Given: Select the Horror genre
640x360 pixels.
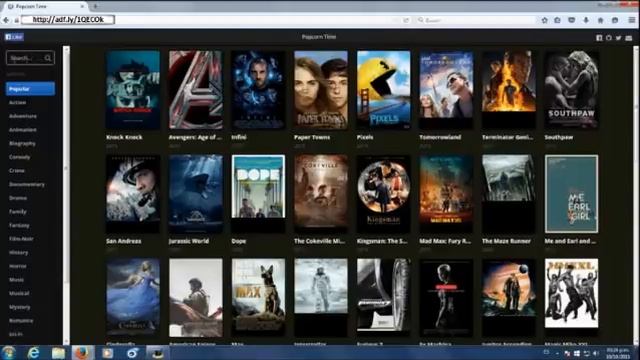Looking at the screenshot, I should (18, 266).
